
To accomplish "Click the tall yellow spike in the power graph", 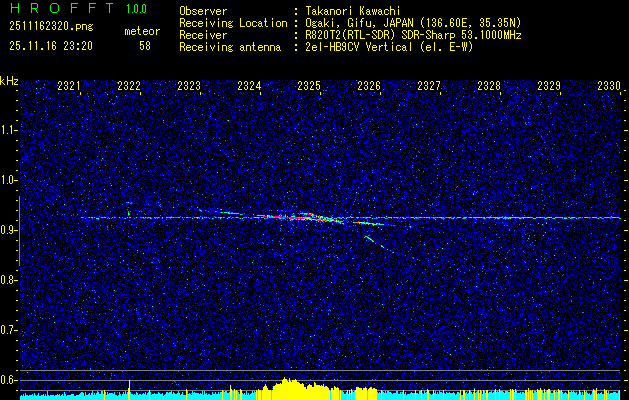I will click(x=129, y=389).
